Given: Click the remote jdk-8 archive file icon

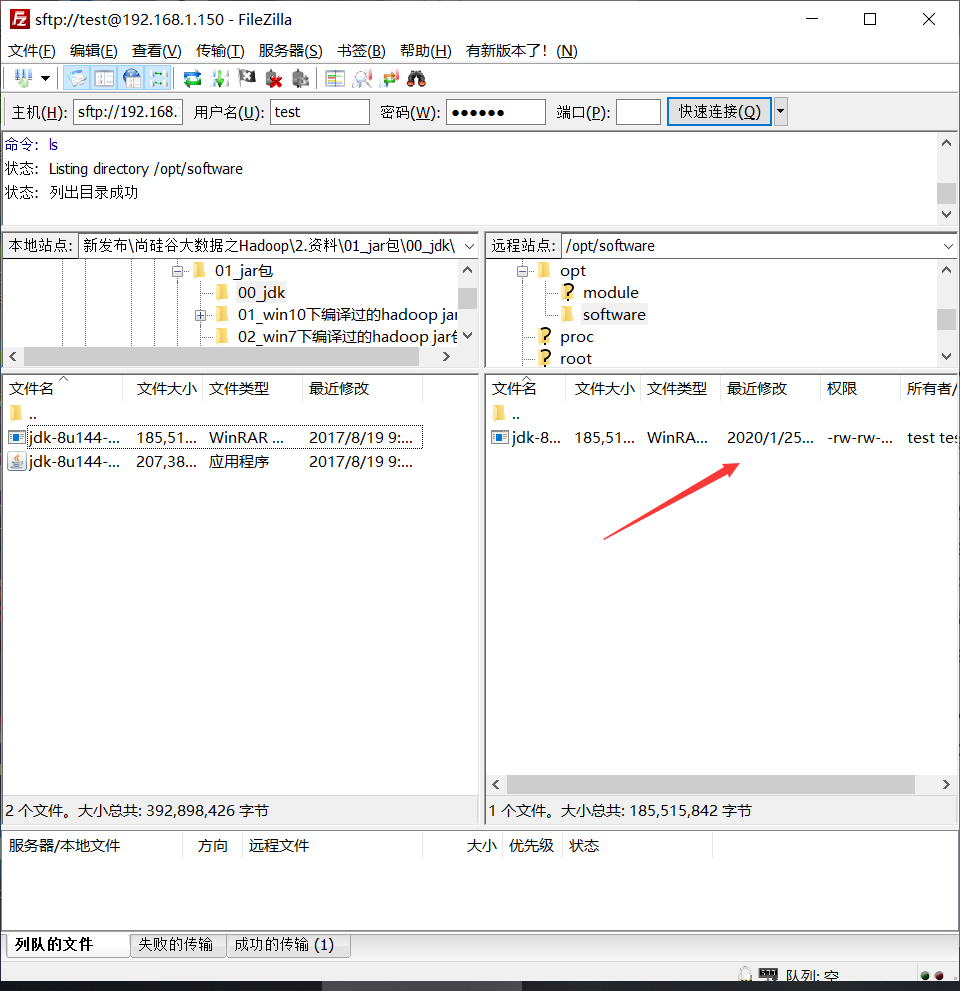Looking at the screenshot, I should click(500, 437).
